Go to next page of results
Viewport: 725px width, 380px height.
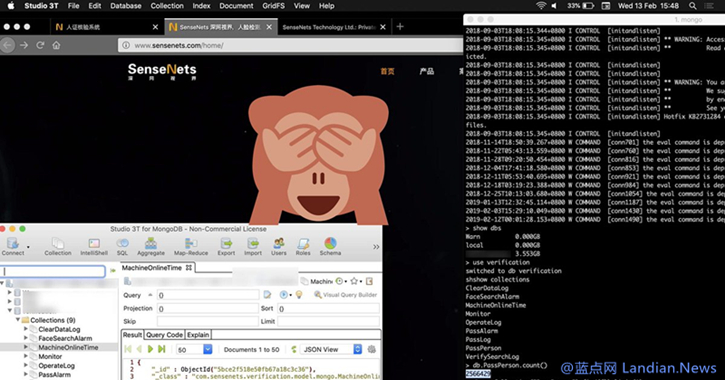150,349
